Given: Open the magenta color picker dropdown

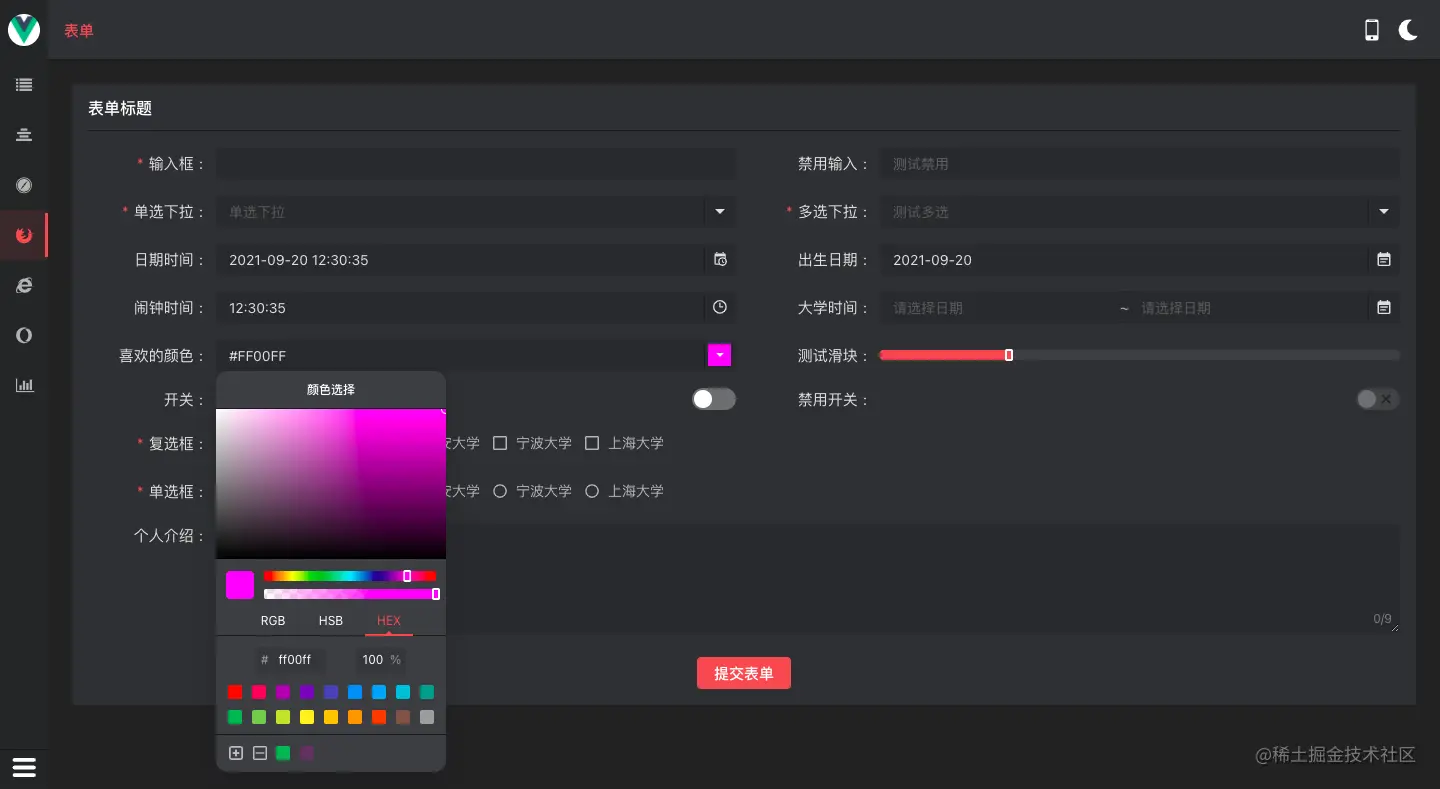Looking at the screenshot, I should (x=719, y=355).
